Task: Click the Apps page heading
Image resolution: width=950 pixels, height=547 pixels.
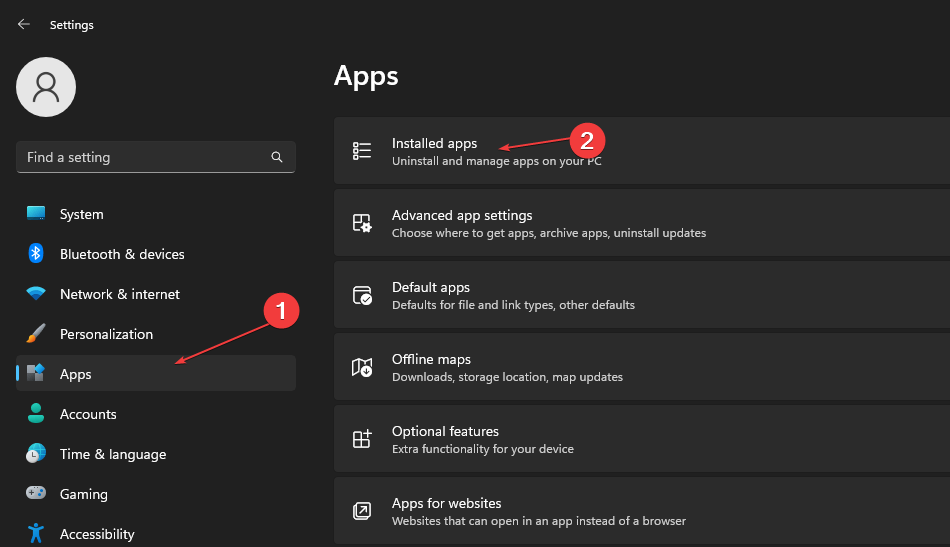Action: 366,76
